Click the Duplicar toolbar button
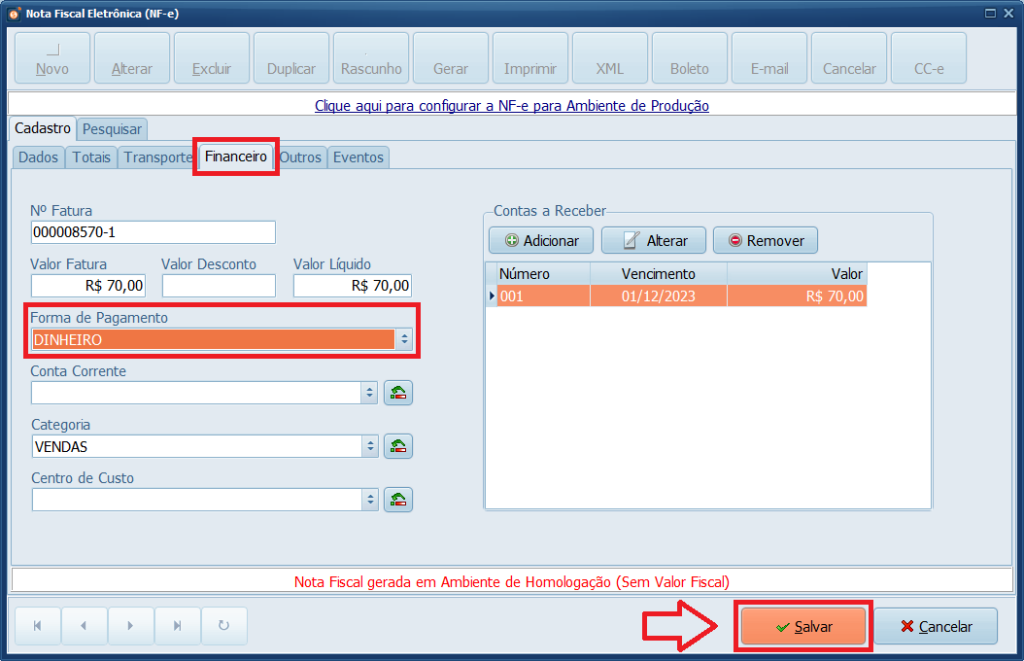 pos(291,58)
